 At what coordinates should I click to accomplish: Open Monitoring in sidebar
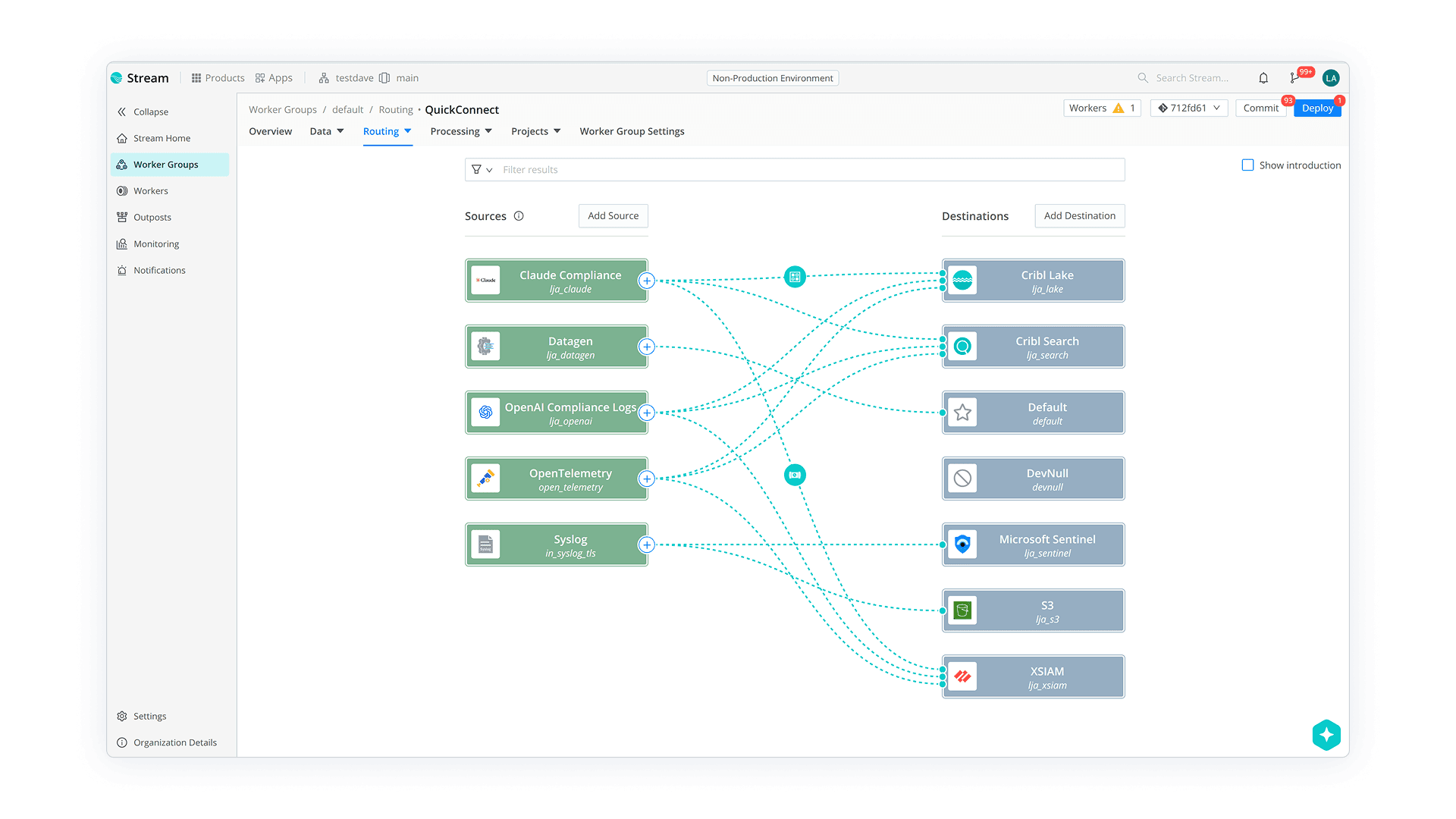pyautogui.click(x=148, y=244)
